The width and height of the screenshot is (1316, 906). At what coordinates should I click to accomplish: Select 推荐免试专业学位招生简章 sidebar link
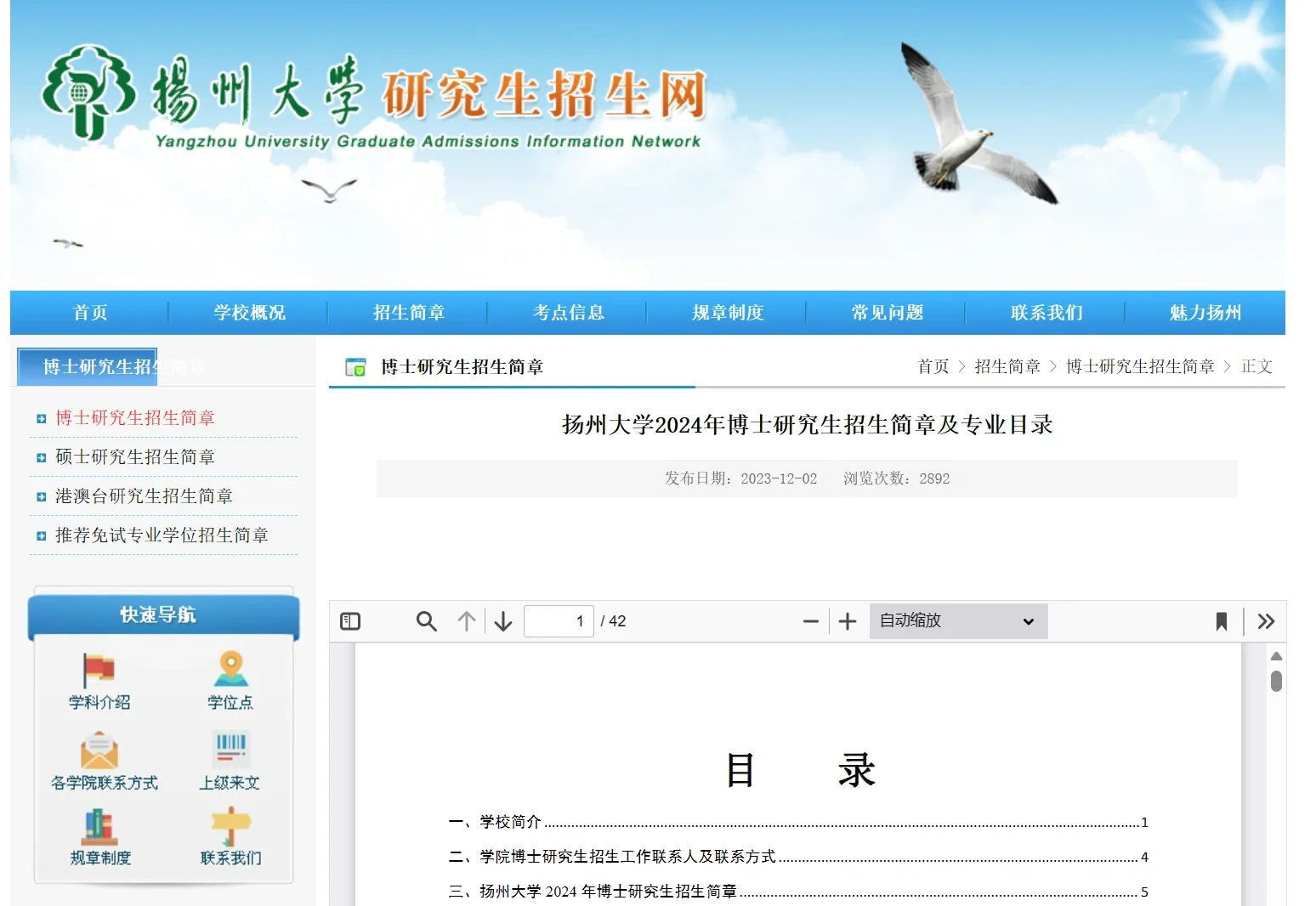click(162, 535)
